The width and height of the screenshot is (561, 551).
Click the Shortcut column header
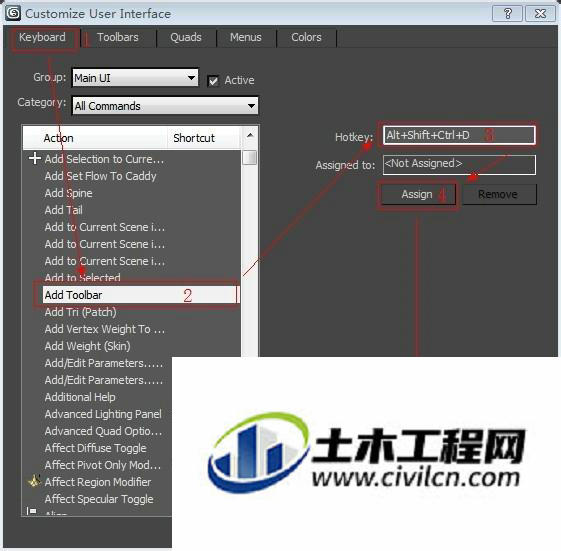[x=204, y=138]
